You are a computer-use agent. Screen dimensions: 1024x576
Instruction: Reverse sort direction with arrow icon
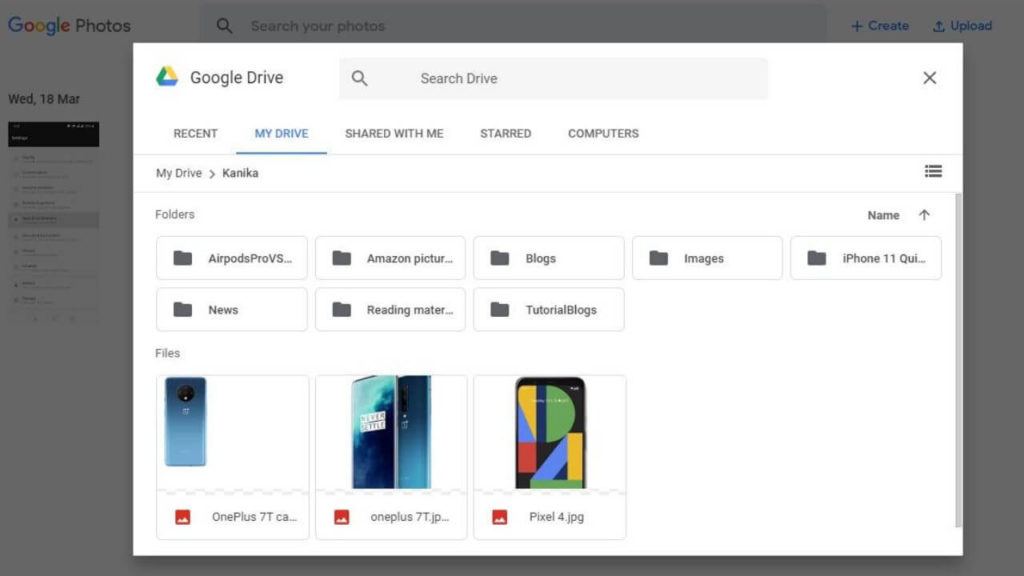[x=924, y=215]
